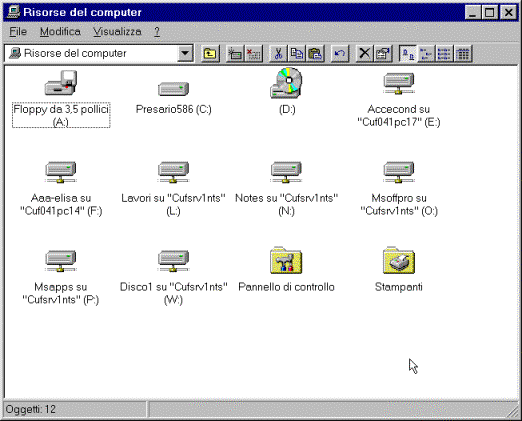
Task: Switch to List view
Action: click(x=444, y=53)
